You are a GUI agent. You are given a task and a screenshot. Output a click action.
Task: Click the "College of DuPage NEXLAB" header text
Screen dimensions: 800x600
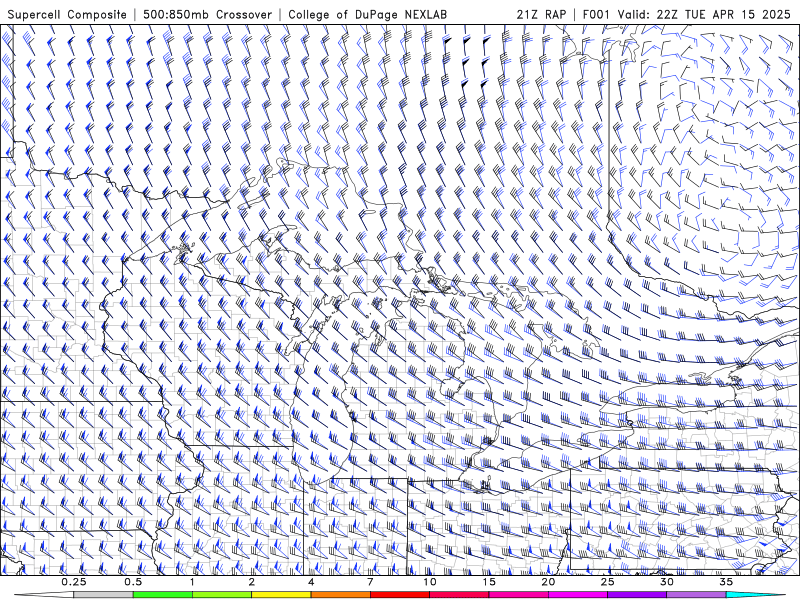tap(367, 15)
